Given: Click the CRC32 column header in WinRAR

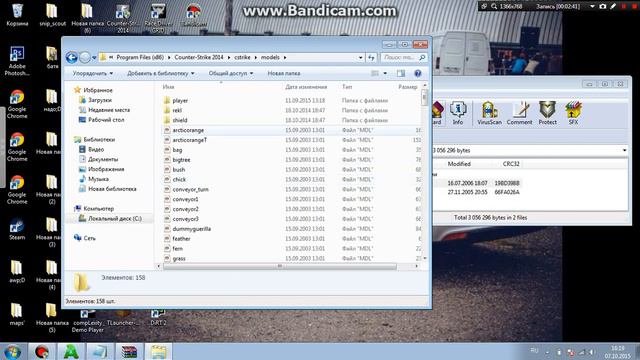Looking at the screenshot, I should point(511,164).
